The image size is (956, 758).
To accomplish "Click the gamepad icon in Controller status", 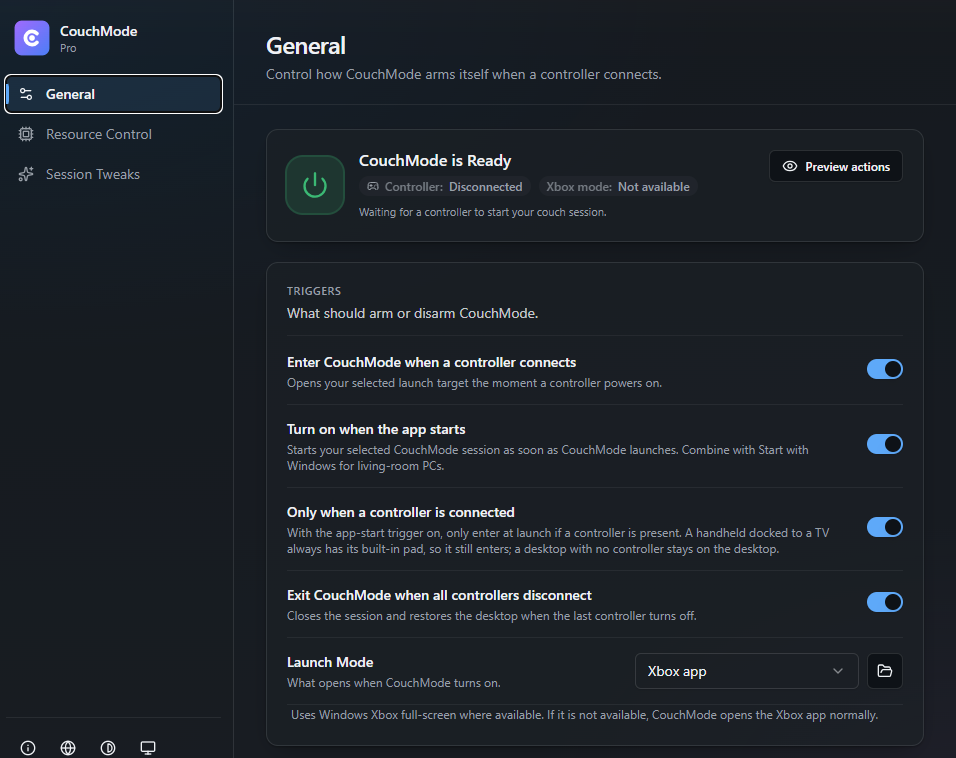I will [373, 187].
